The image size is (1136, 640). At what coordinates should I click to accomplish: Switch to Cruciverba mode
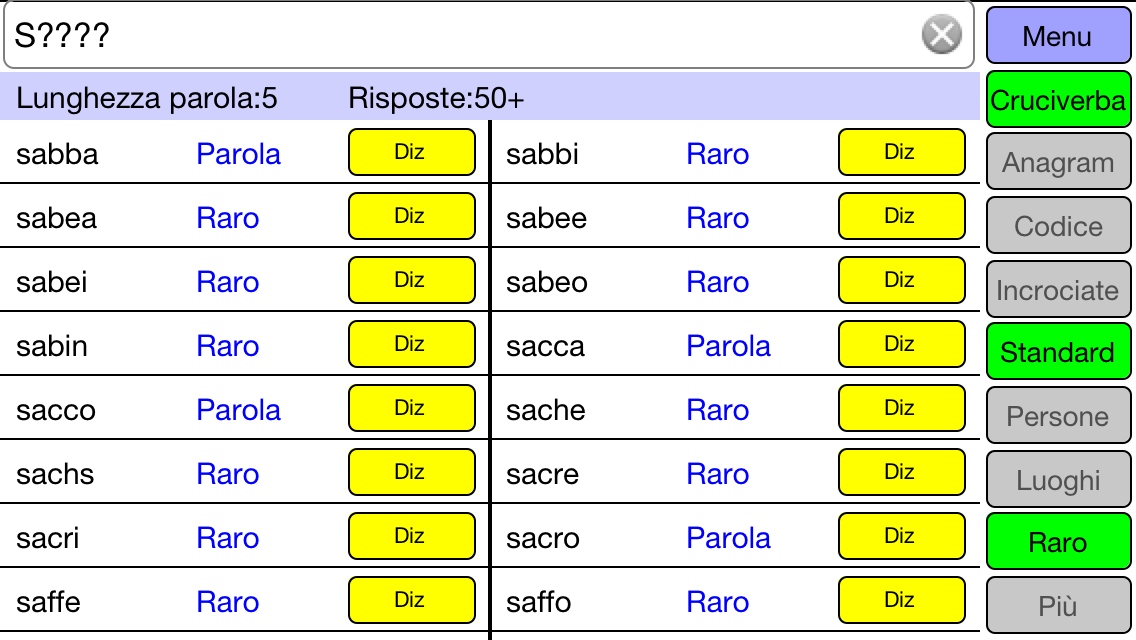click(1058, 100)
